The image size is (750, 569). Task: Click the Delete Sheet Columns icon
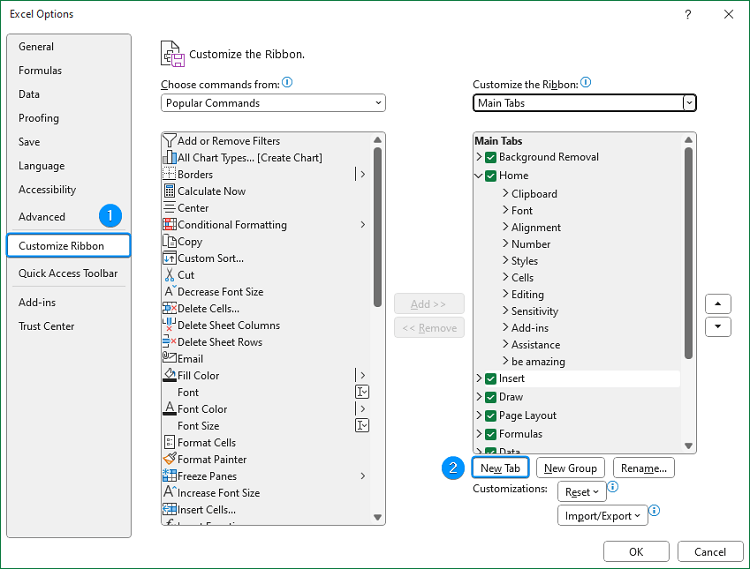[169, 325]
